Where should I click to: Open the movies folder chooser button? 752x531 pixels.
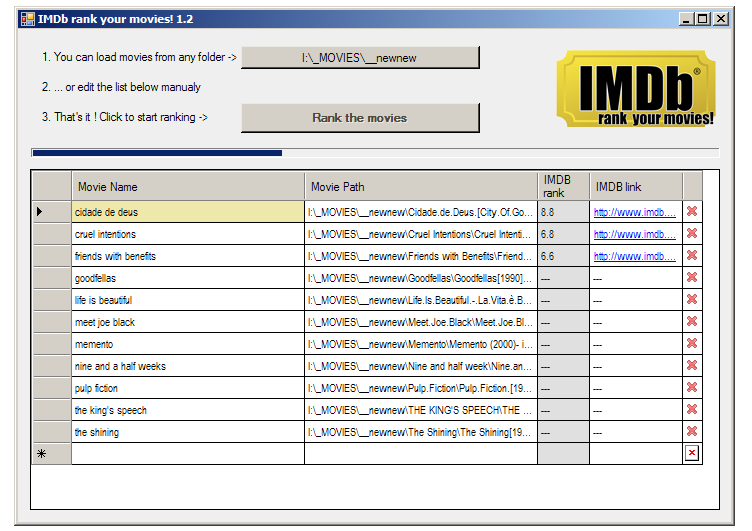coord(360,58)
